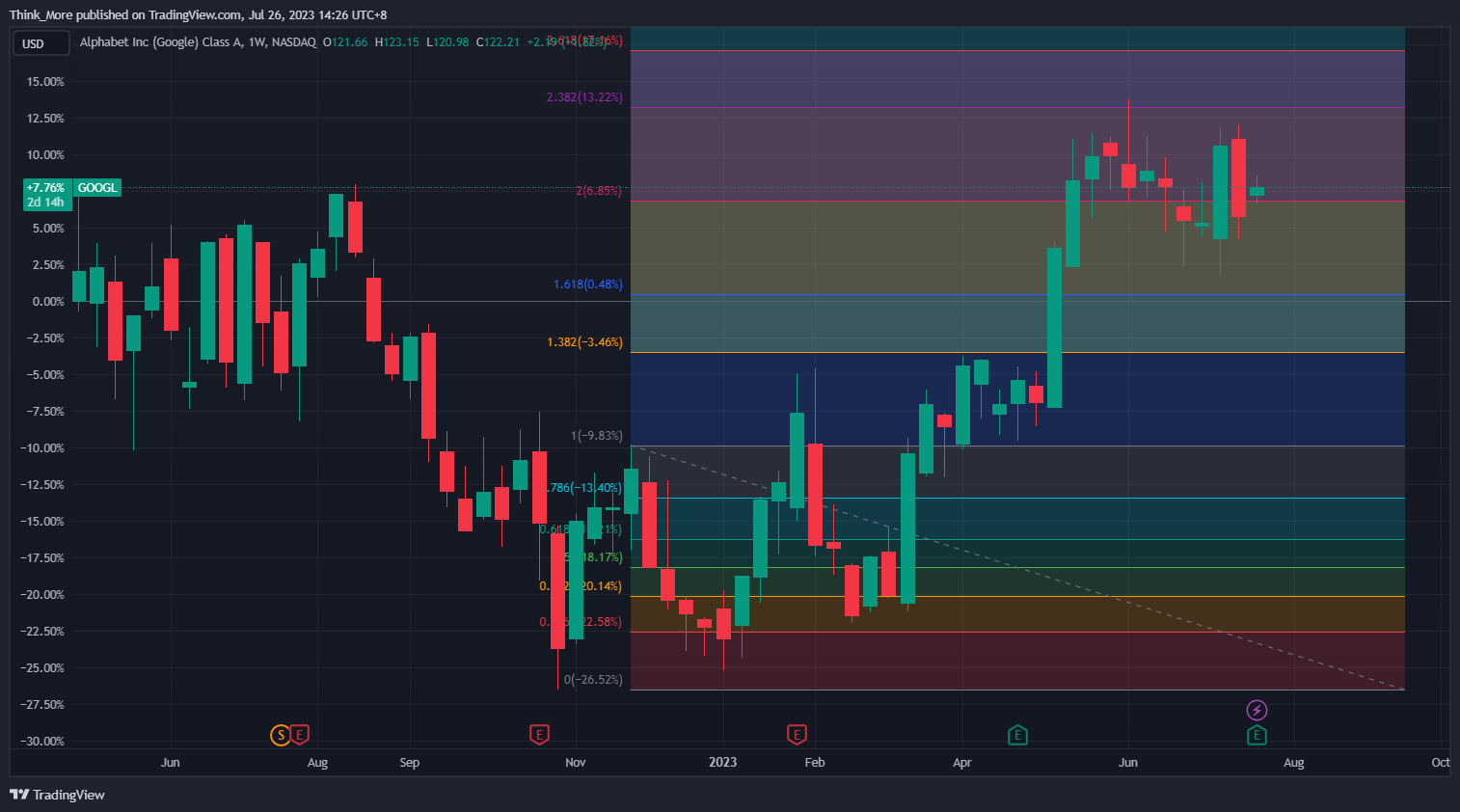1460x812 pixels.
Task: Click the −15.00% price axis label
Action: (41, 522)
